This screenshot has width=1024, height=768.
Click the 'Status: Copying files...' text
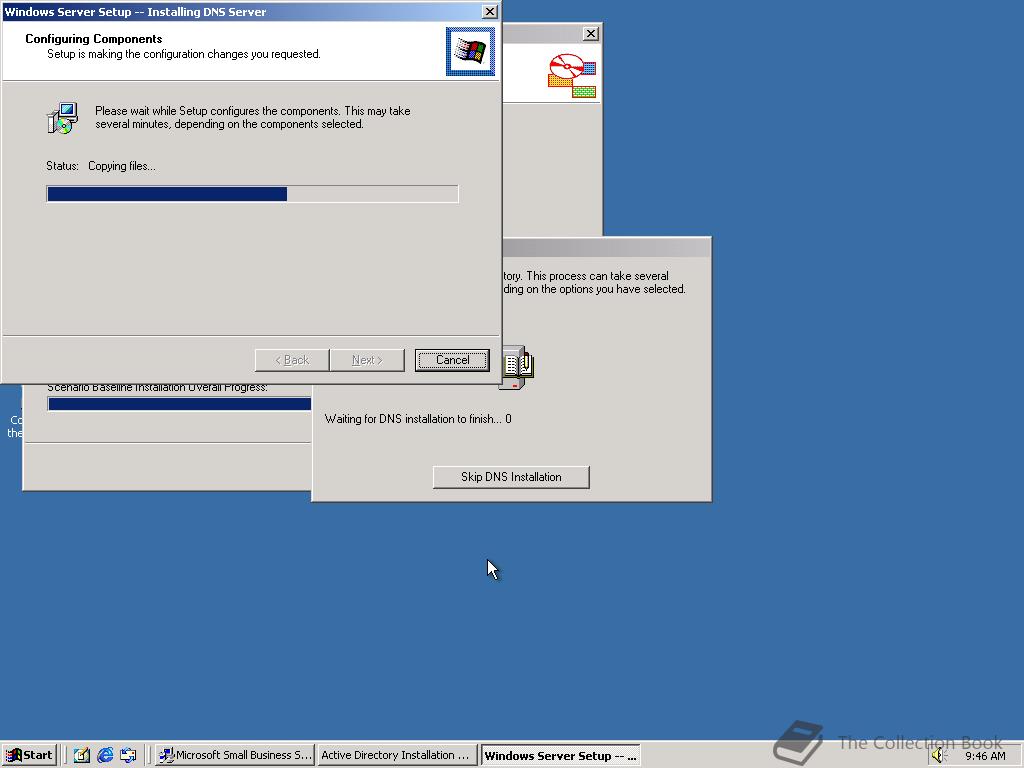pyautogui.click(x=101, y=166)
